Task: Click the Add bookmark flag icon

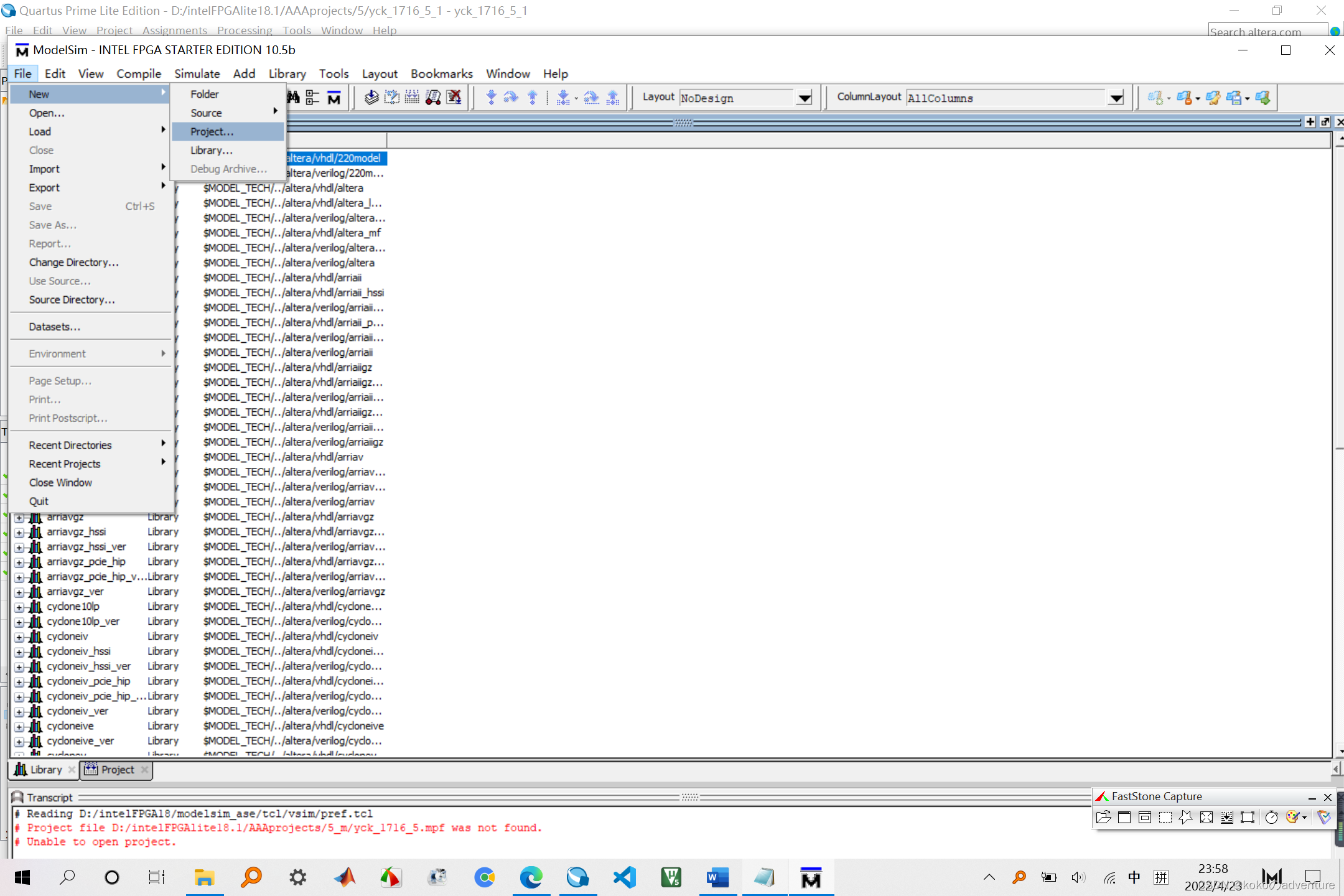Action: (1155, 98)
